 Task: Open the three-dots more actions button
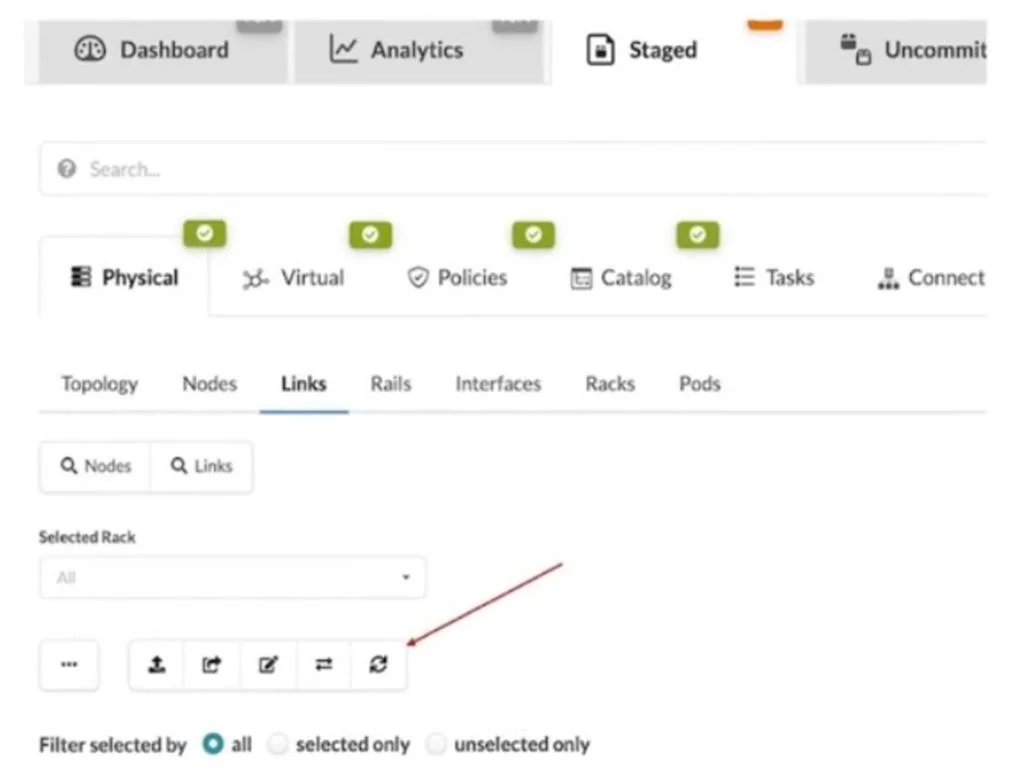point(69,665)
